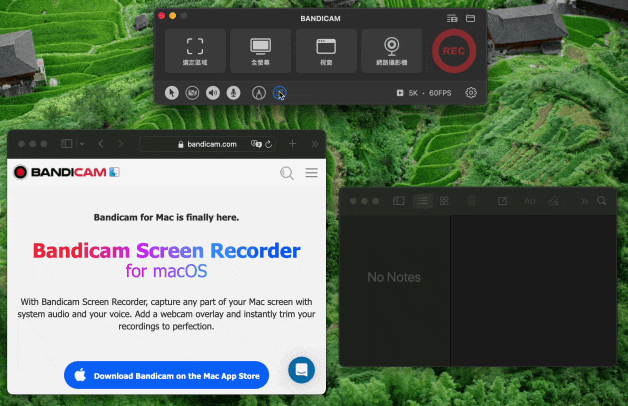Click the search magnifier on Bandicam website
The width and height of the screenshot is (628, 406).
(x=287, y=173)
